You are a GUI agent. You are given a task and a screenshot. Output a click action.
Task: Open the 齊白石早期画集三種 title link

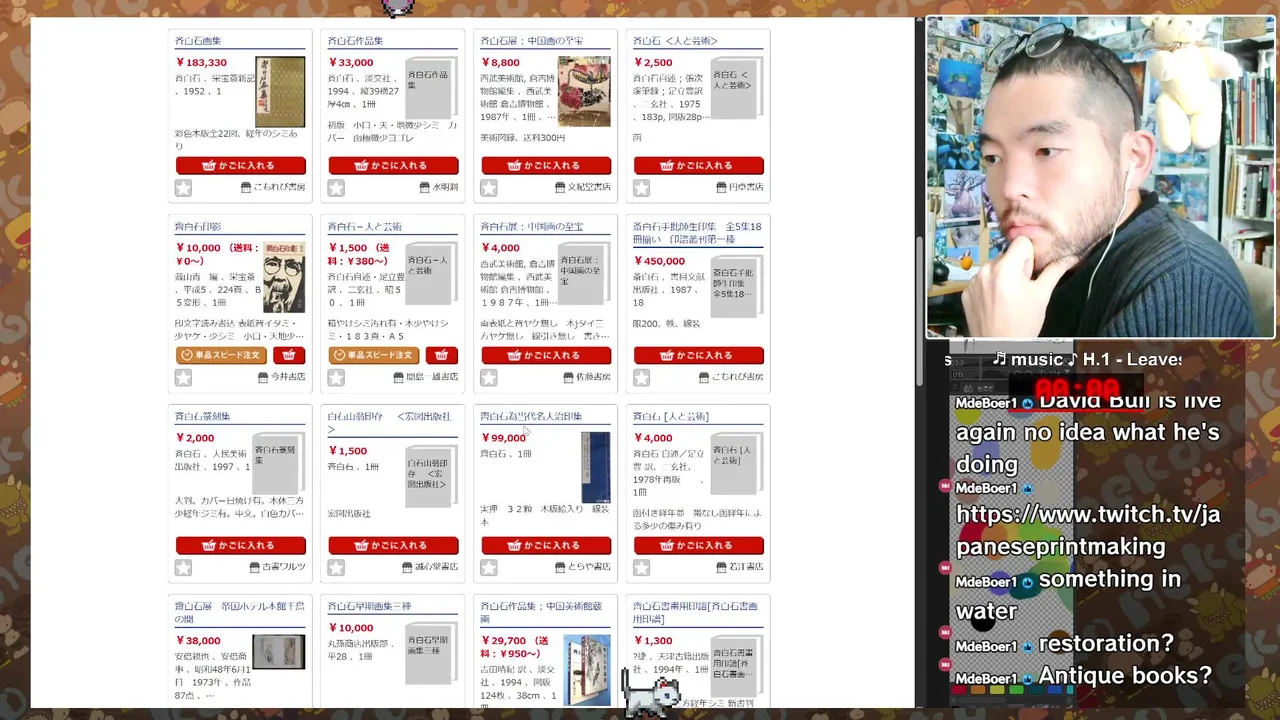pyautogui.click(x=369, y=606)
